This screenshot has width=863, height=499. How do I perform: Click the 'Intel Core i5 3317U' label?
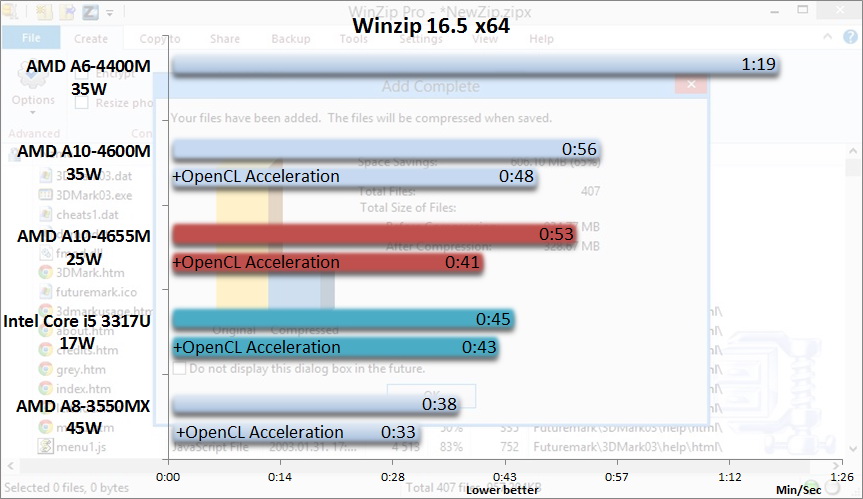tap(77, 321)
